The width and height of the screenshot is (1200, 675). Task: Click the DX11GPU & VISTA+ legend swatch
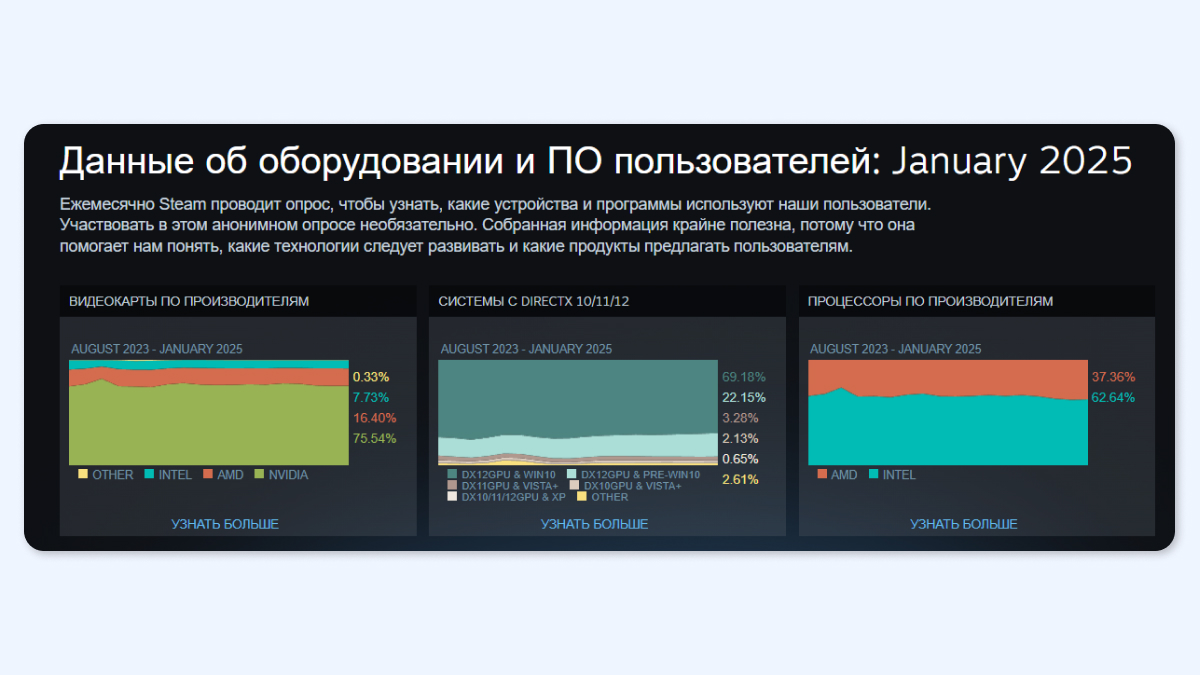(x=452, y=485)
